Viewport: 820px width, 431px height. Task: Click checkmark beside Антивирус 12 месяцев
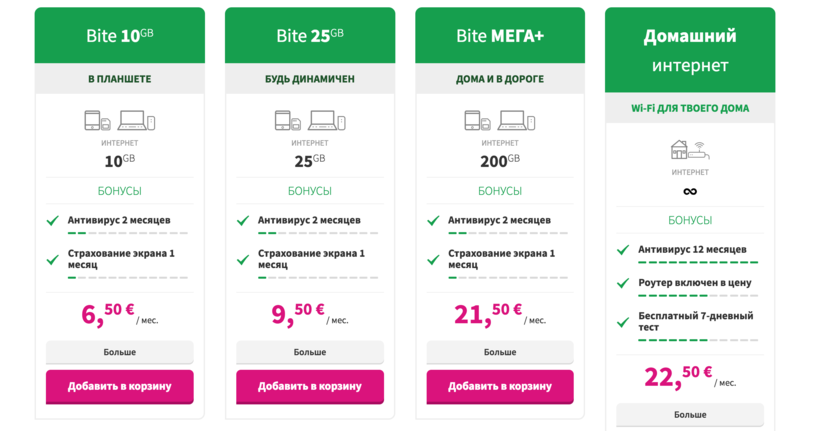623,250
